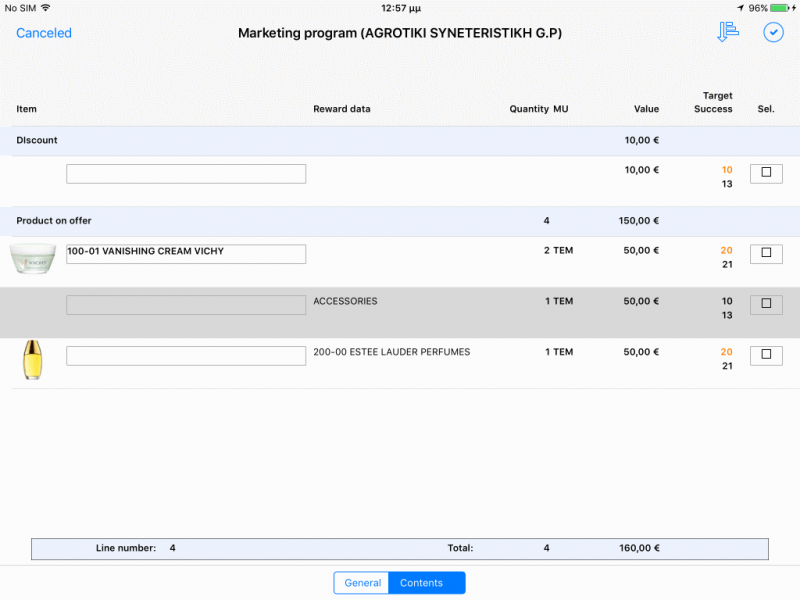Click the 100-01 VANISHING CREAM VICHY field
The width and height of the screenshot is (800, 600).
pos(186,254)
